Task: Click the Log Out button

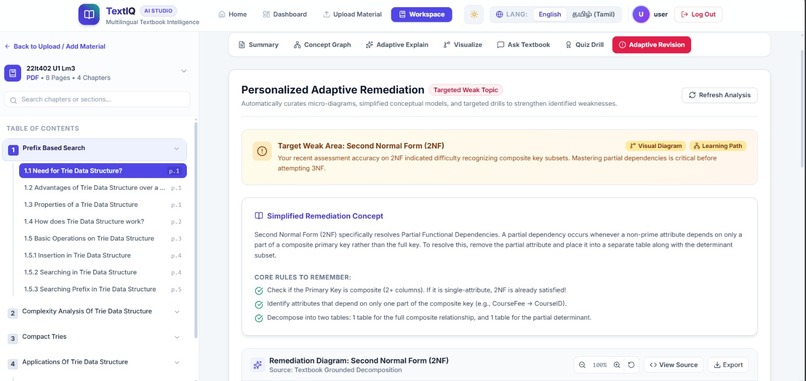Action: pyautogui.click(x=698, y=14)
